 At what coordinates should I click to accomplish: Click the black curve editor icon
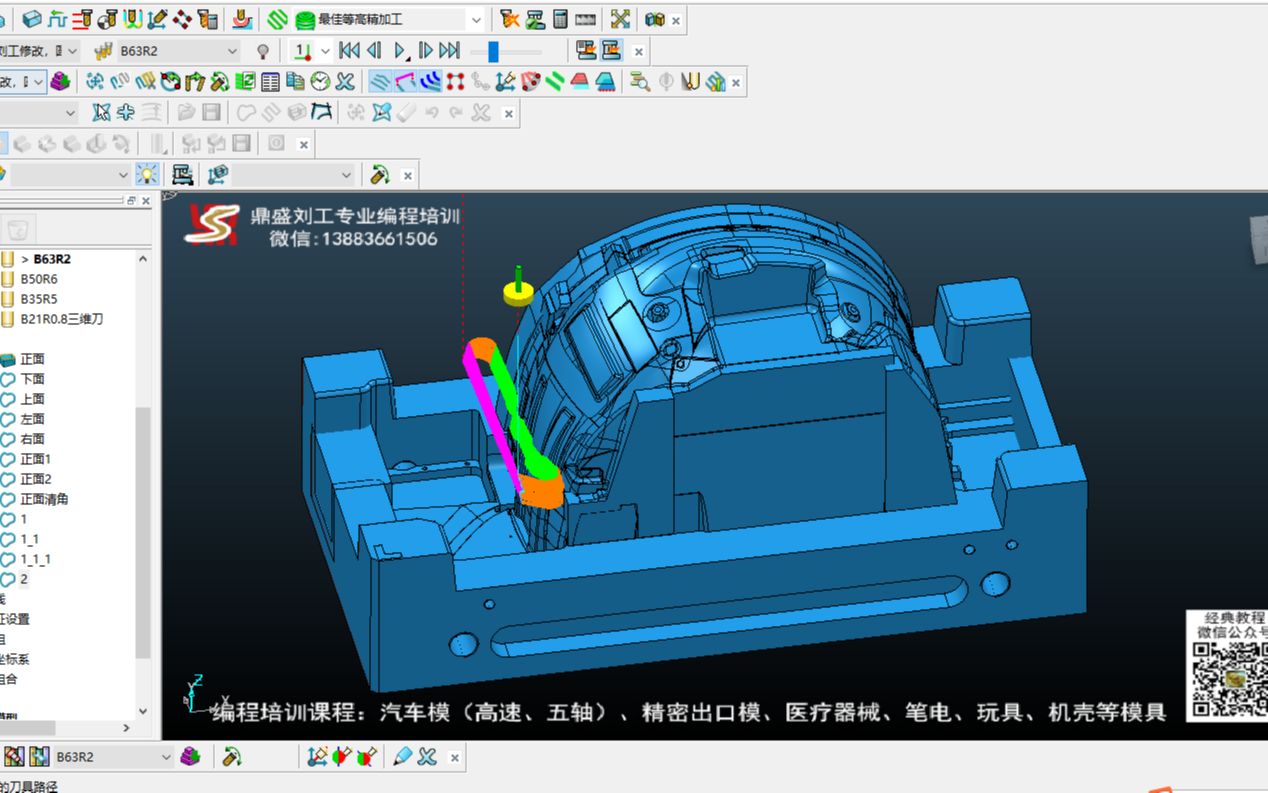(x=322, y=113)
